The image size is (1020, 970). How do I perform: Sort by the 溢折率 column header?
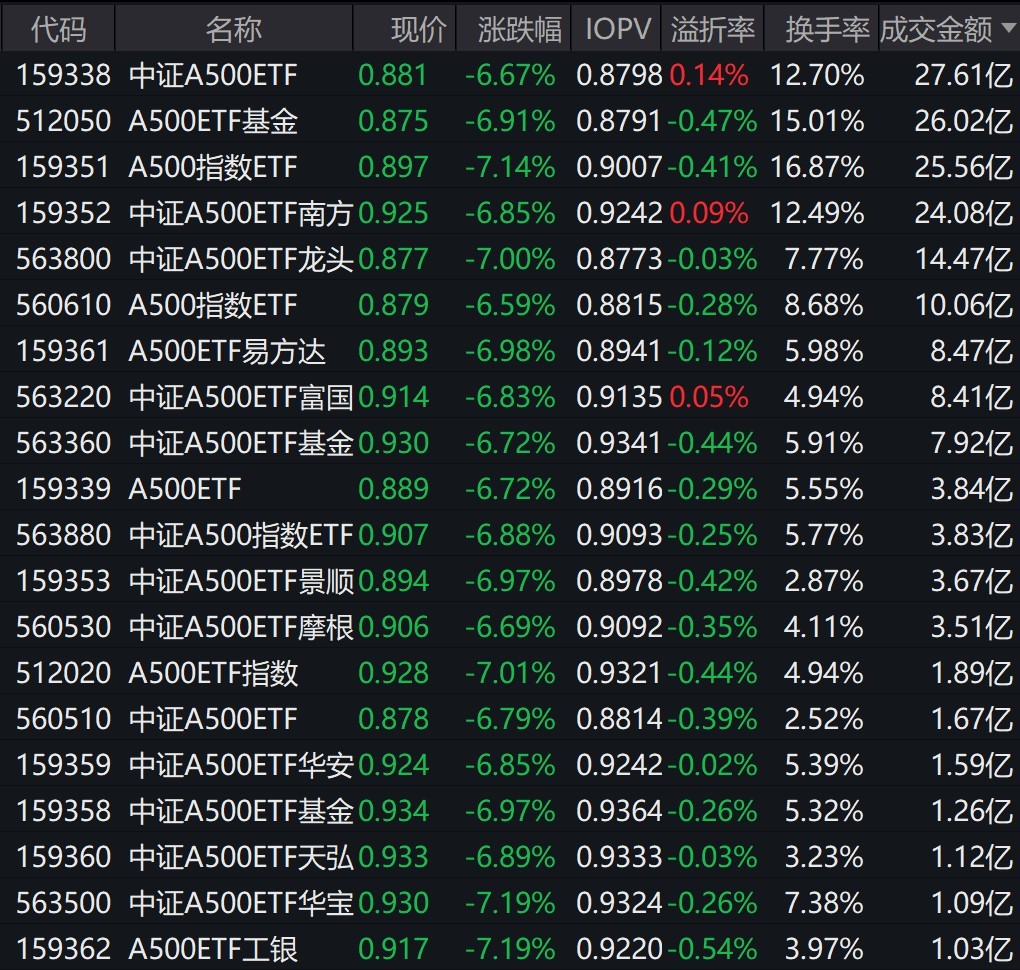coord(712,29)
